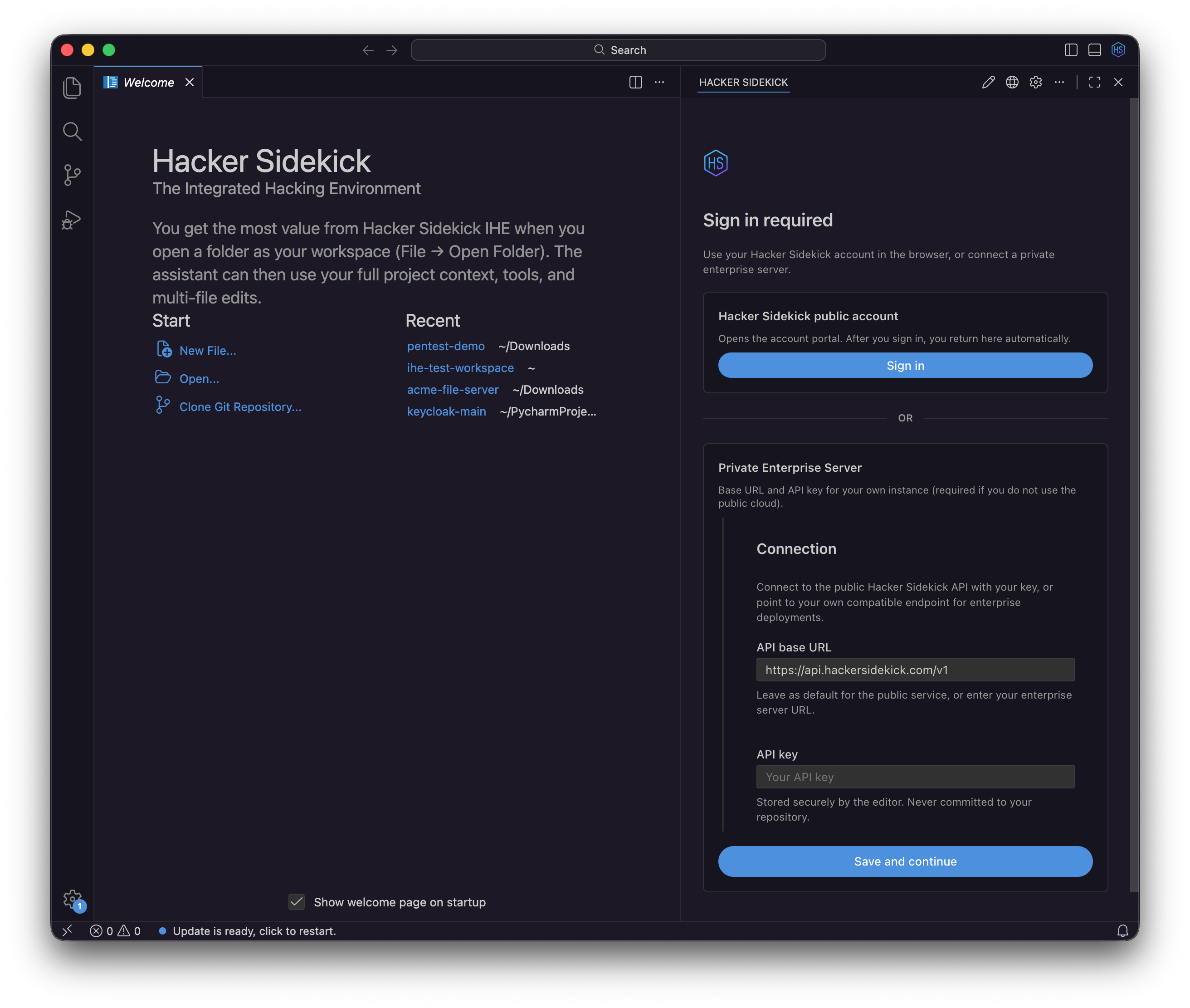Select the HACKER SIDEKICK panel tab

tap(743, 82)
